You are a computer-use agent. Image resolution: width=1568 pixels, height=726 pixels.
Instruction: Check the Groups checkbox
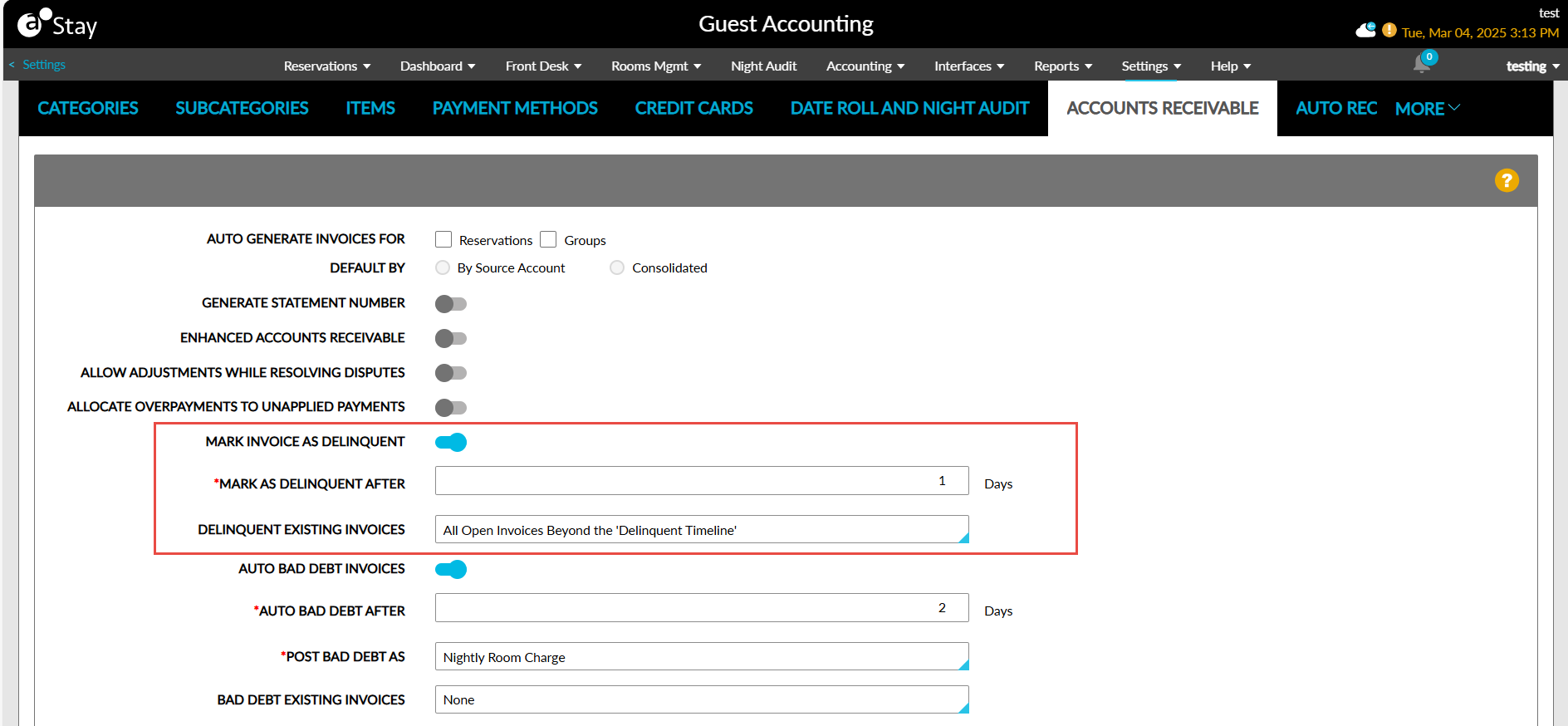(x=548, y=239)
